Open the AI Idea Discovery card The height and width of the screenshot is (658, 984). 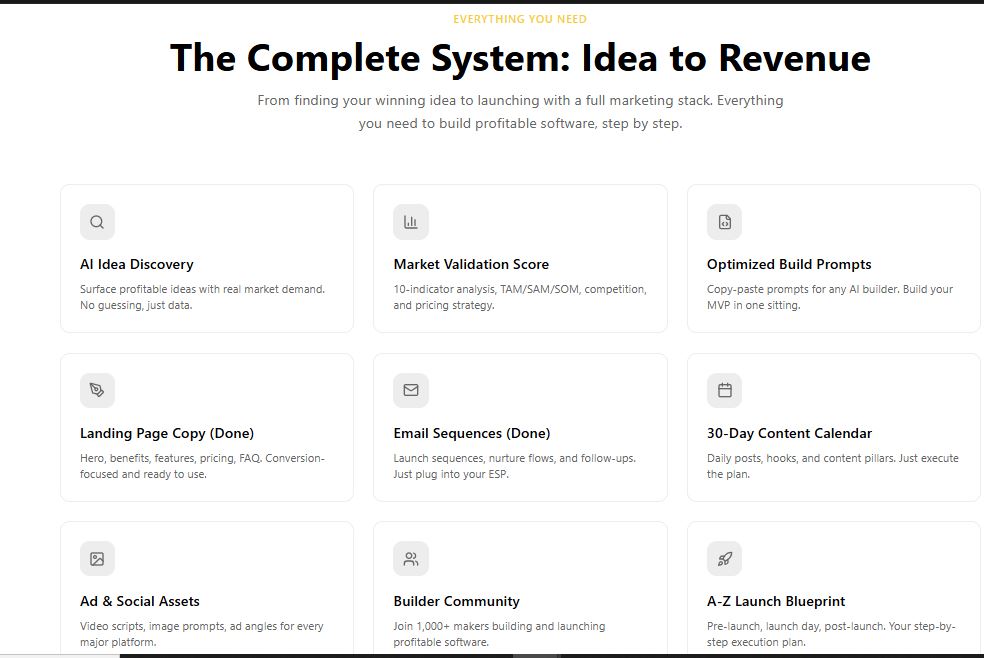136,264
